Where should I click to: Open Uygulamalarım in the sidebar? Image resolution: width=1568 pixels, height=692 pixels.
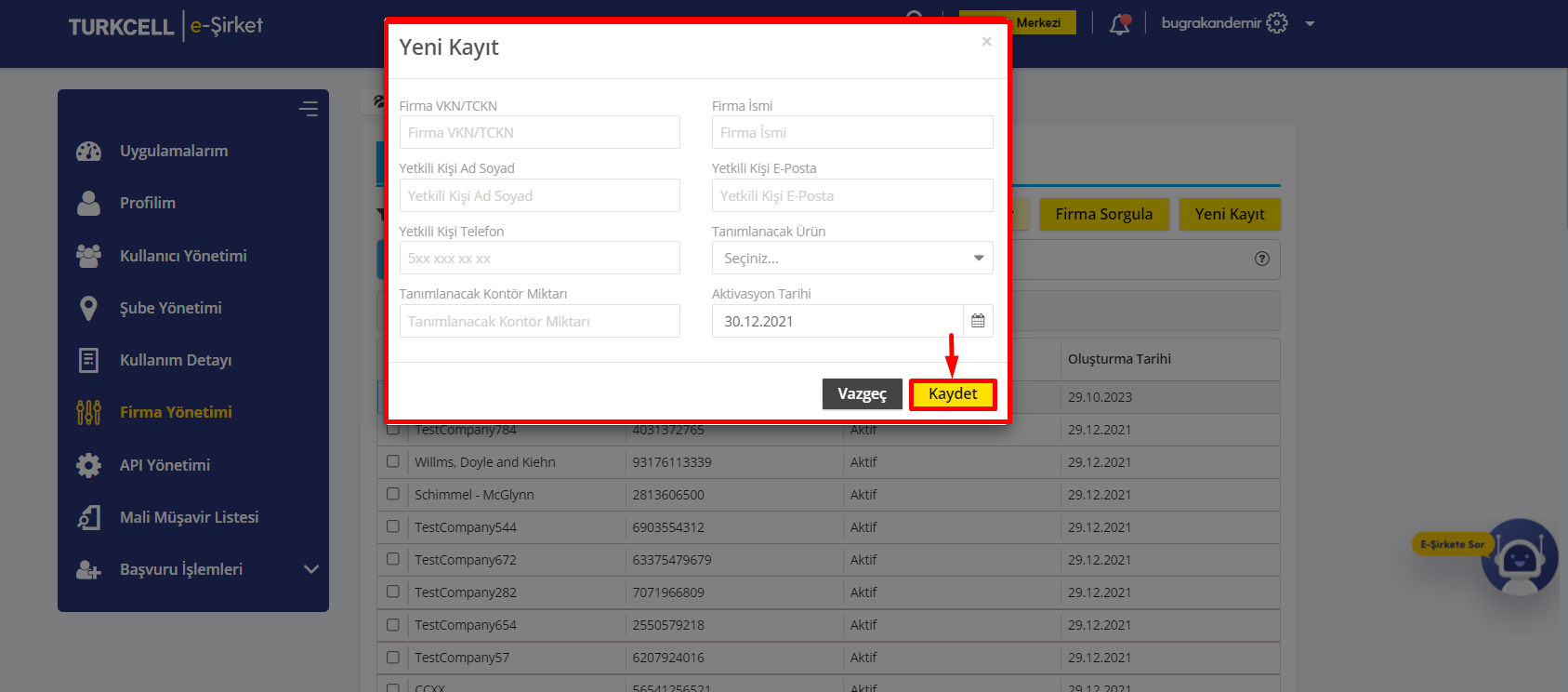[174, 151]
